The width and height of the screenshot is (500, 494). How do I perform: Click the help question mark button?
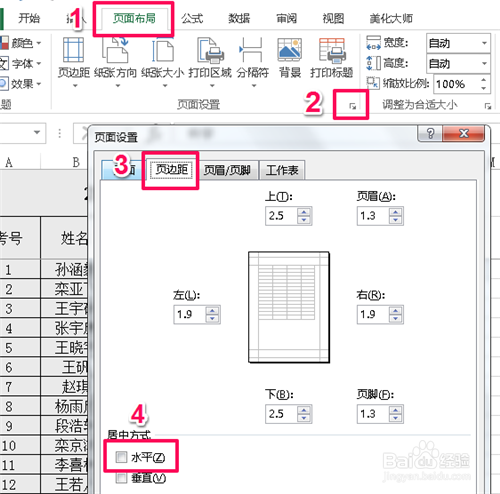[430, 133]
